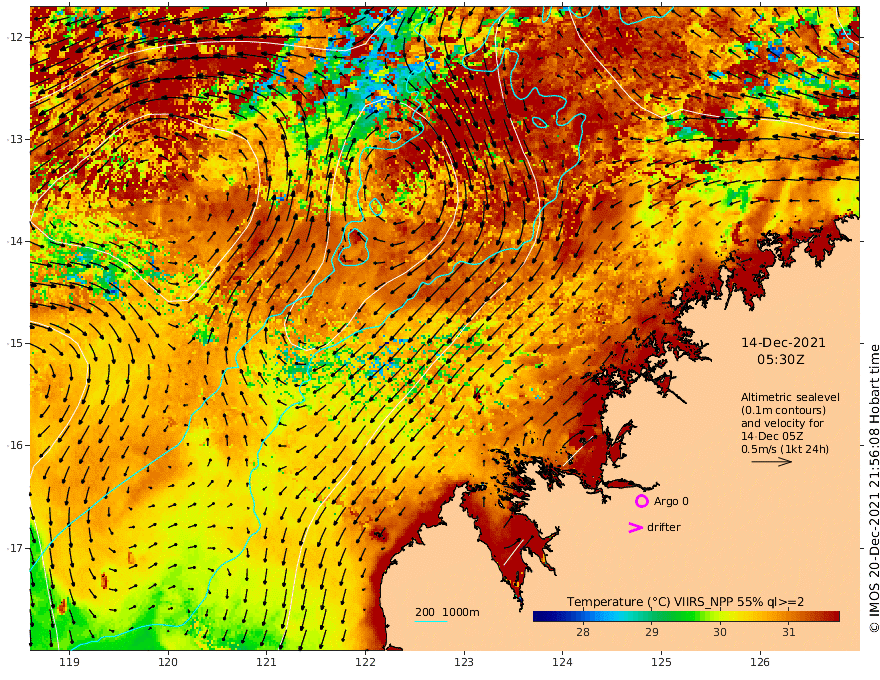Click longitude label 123 on bottom axis
This screenshot has height=680, width=880.
click(x=464, y=662)
